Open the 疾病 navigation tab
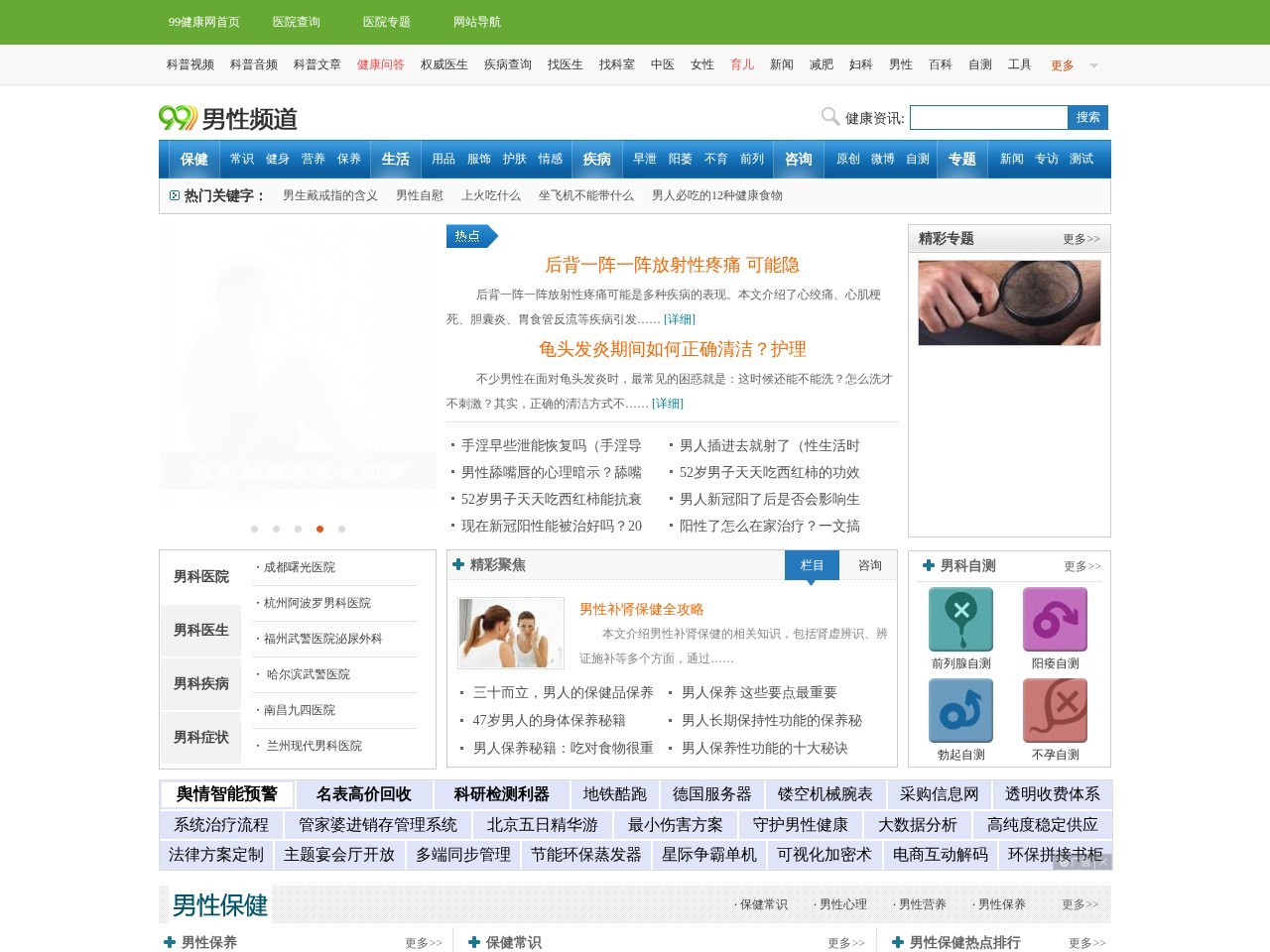 [x=595, y=159]
